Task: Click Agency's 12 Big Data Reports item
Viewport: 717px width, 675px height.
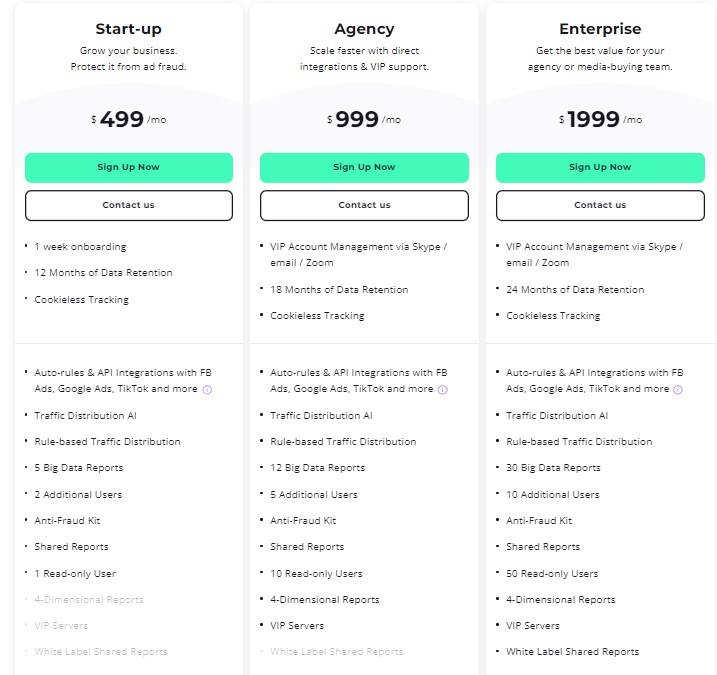Action: point(317,468)
